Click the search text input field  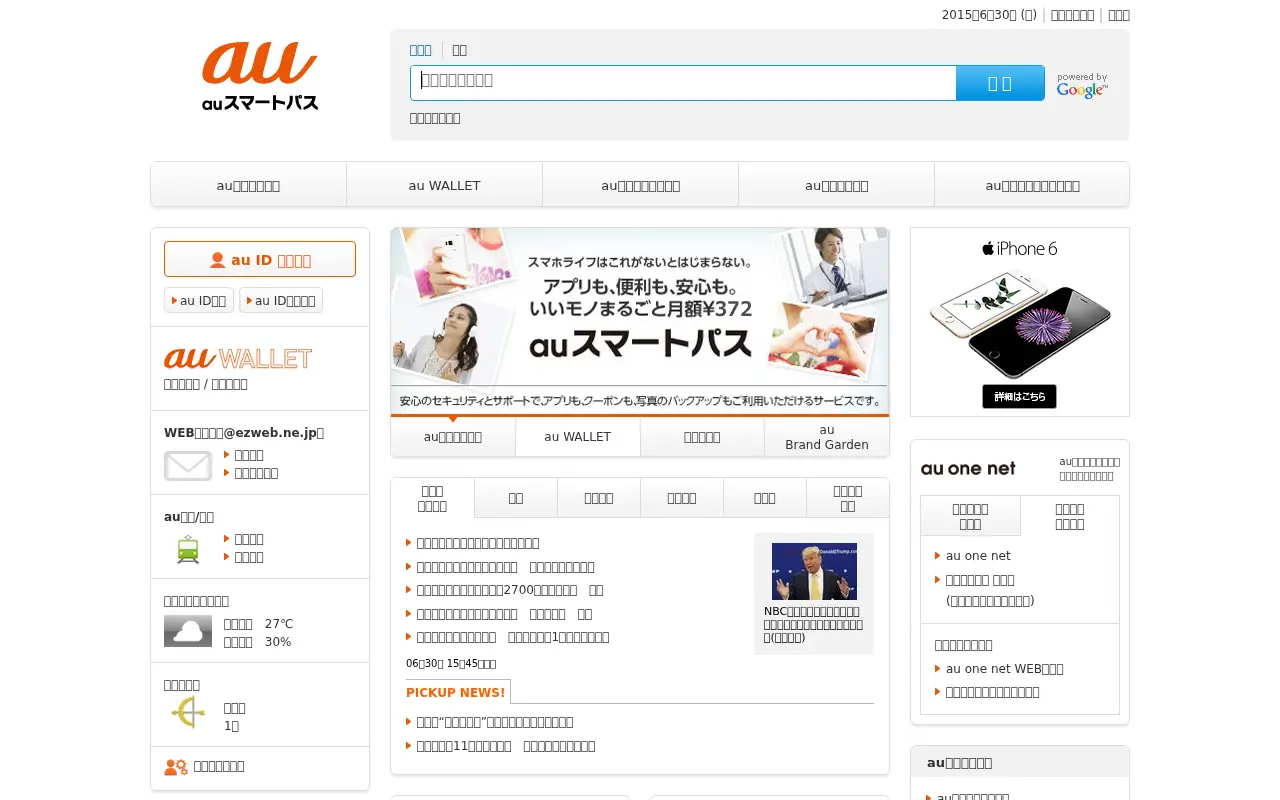pyautogui.click(x=683, y=83)
